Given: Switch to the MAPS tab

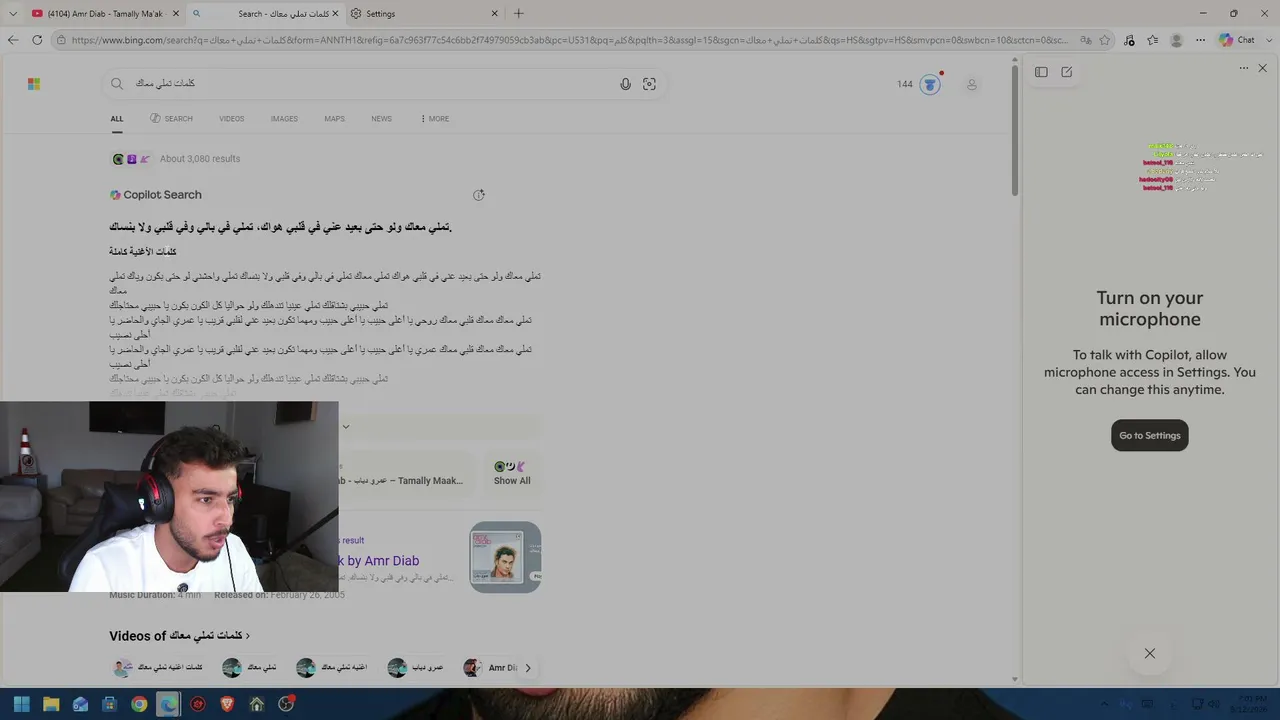Looking at the screenshot, I should point(334,119).
